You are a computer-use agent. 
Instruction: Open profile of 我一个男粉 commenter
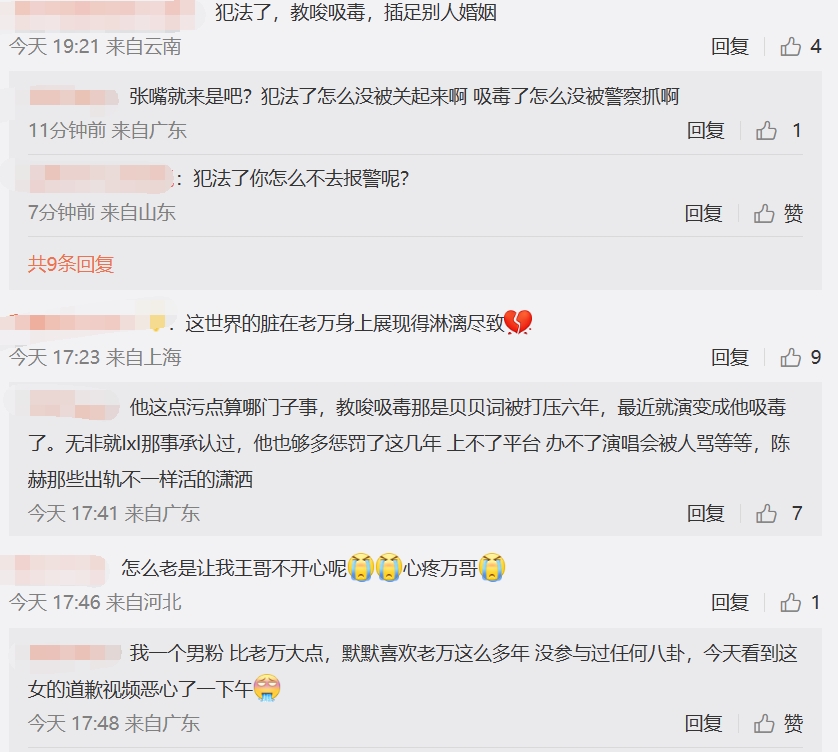click(x=75, y=653)
